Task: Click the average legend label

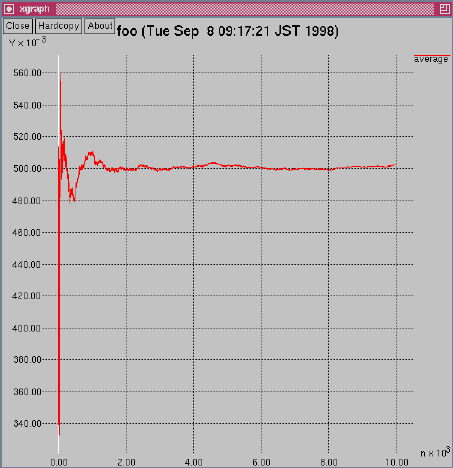Action: [431, 60]
